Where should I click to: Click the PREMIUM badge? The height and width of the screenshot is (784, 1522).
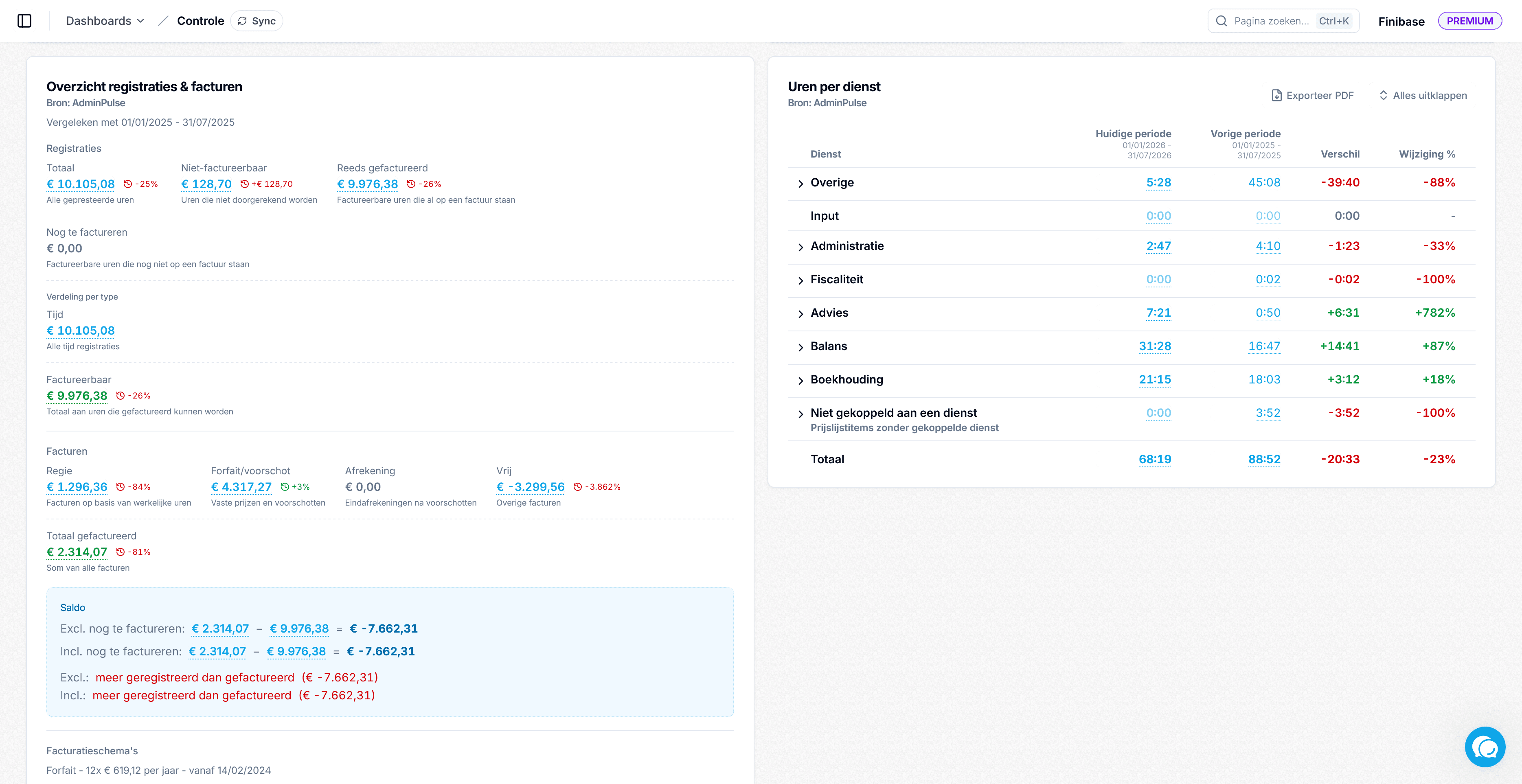pos(1469,21)
